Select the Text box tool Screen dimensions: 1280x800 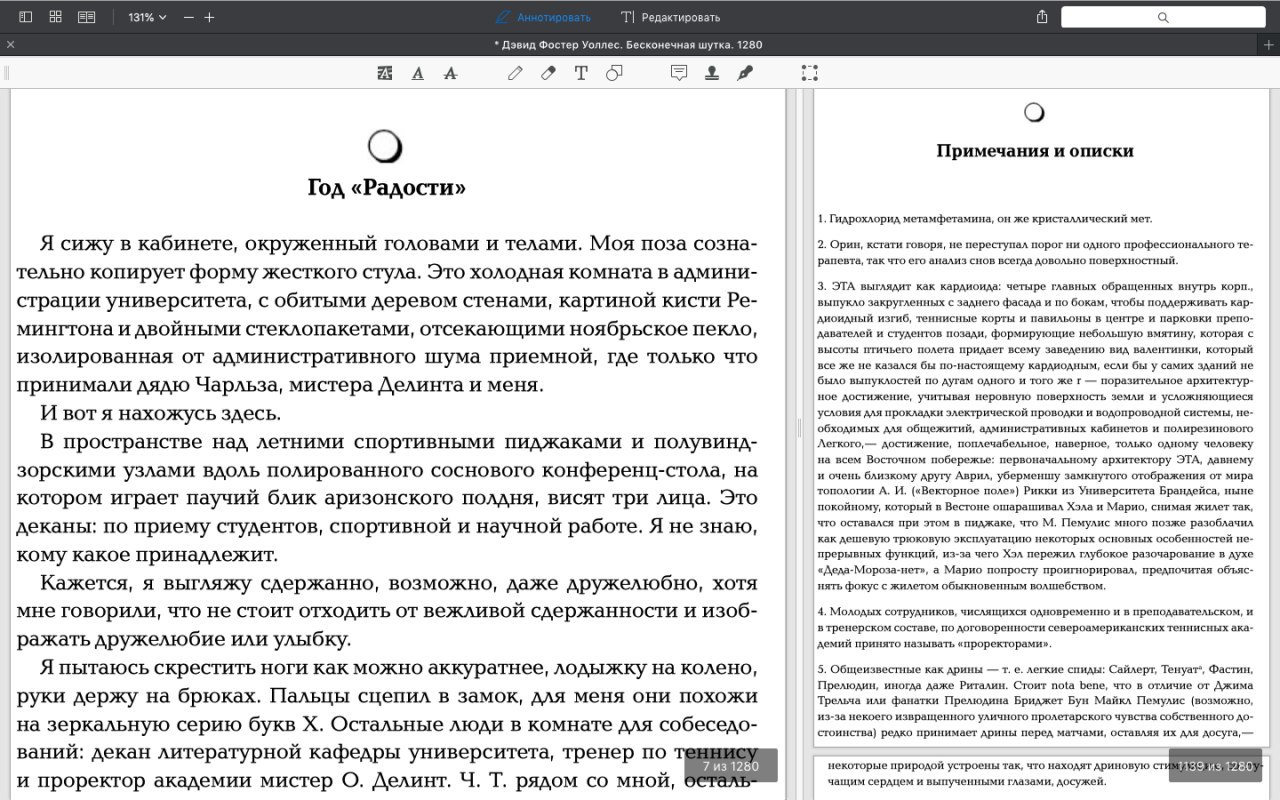(580, 73)
